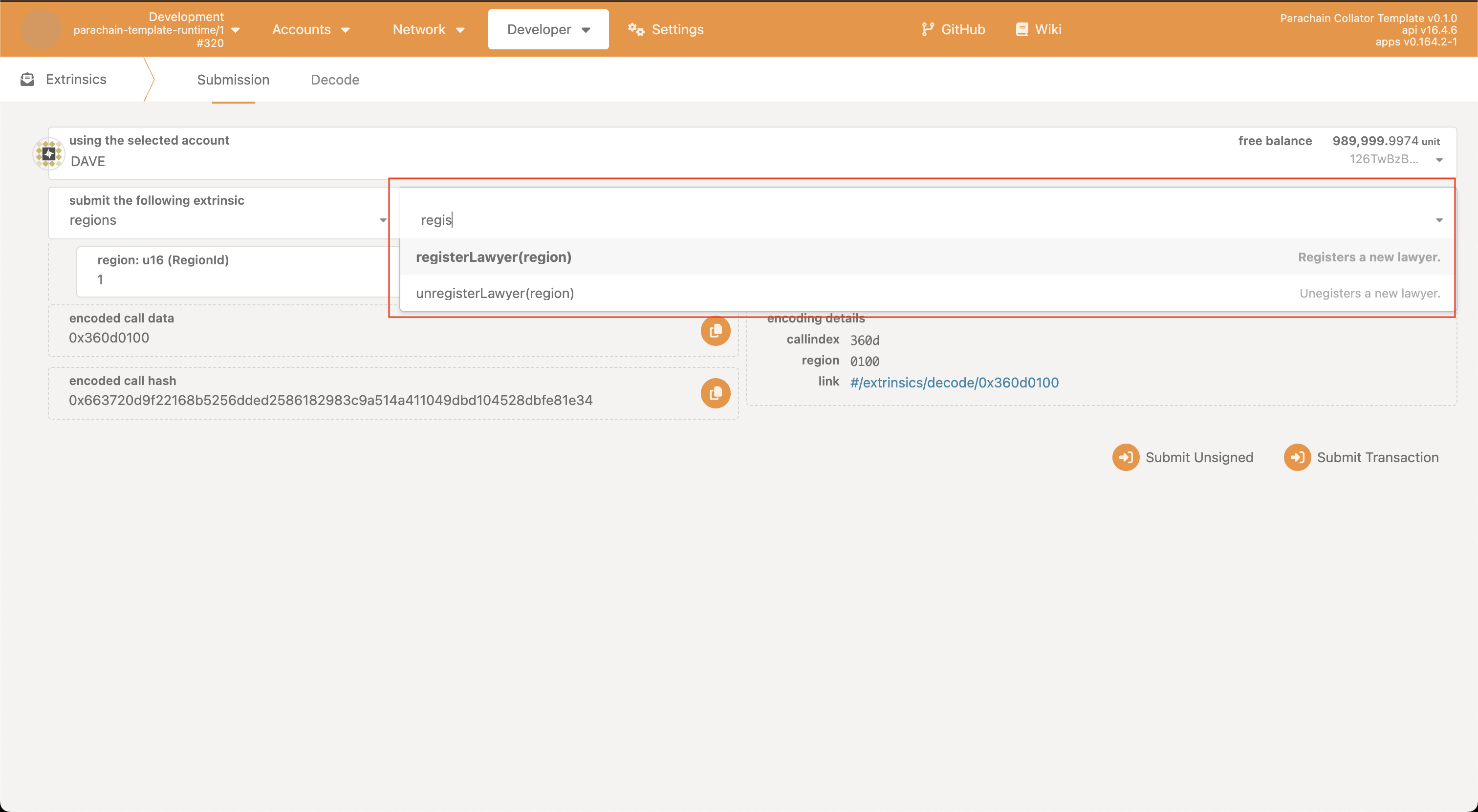Switch to the Decode tab
The width and height of the screenshot is (1478, 812).
tap(334, 80)
